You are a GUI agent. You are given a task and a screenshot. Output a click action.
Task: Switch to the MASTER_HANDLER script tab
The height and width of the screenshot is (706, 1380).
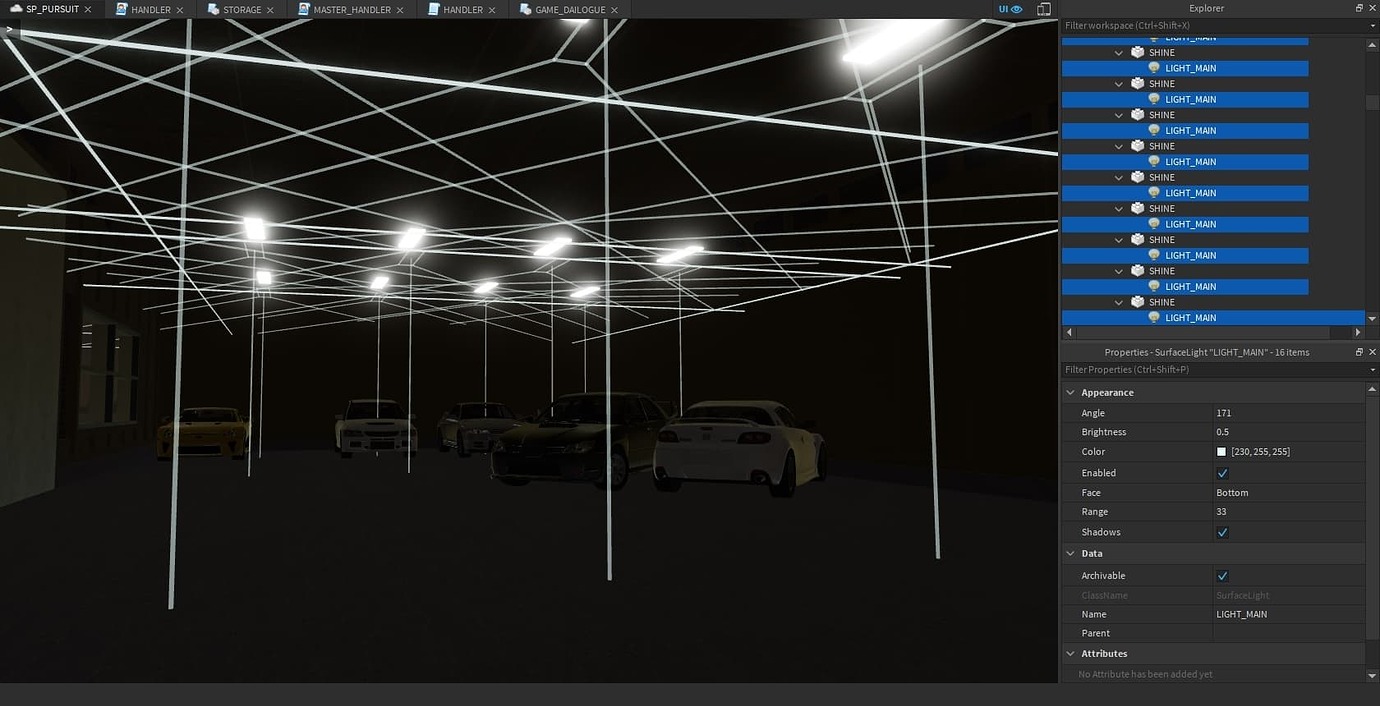point(350,9)
